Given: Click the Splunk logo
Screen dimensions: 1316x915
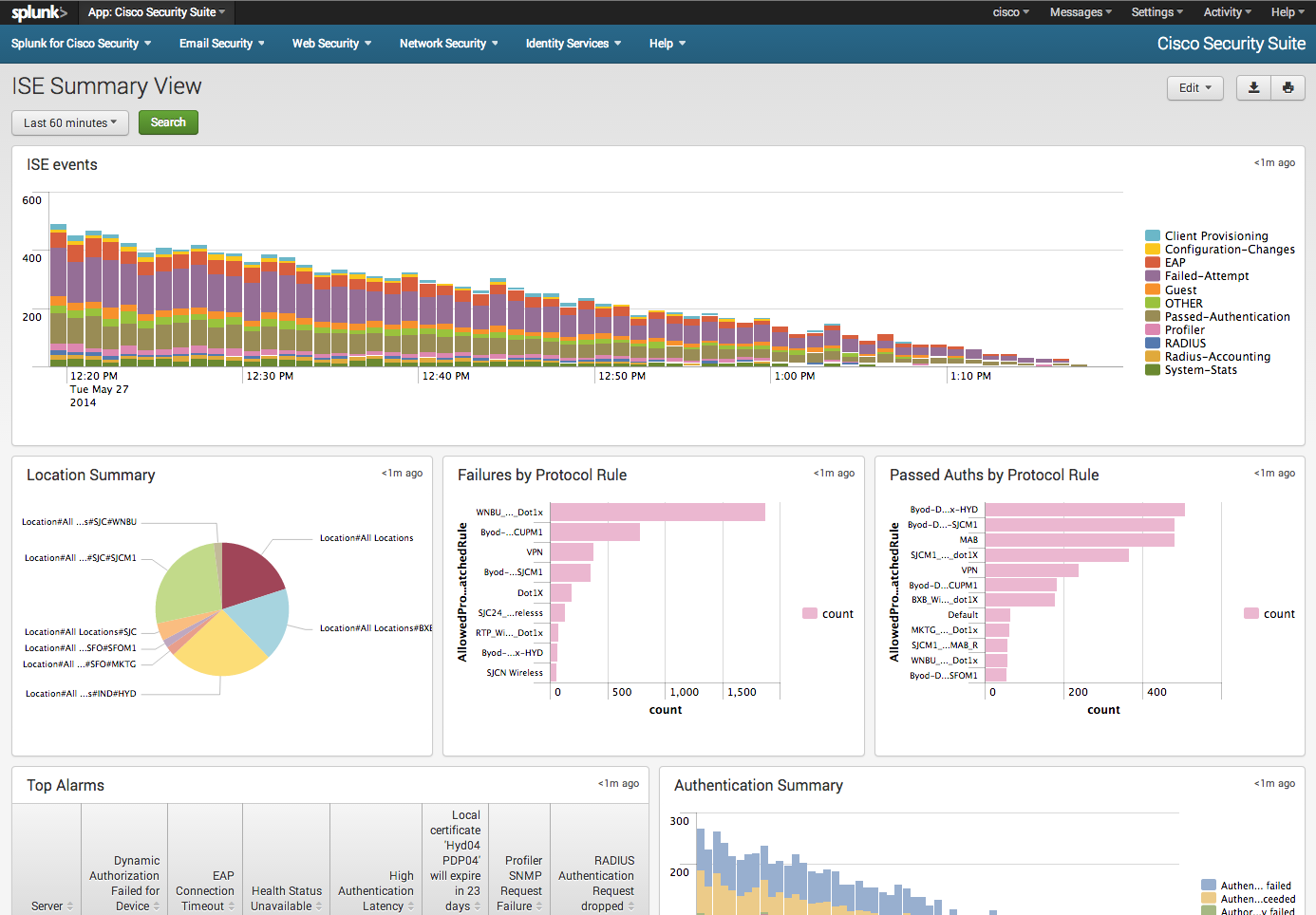Looking at the screenshot, I should (x=38, y=12).
